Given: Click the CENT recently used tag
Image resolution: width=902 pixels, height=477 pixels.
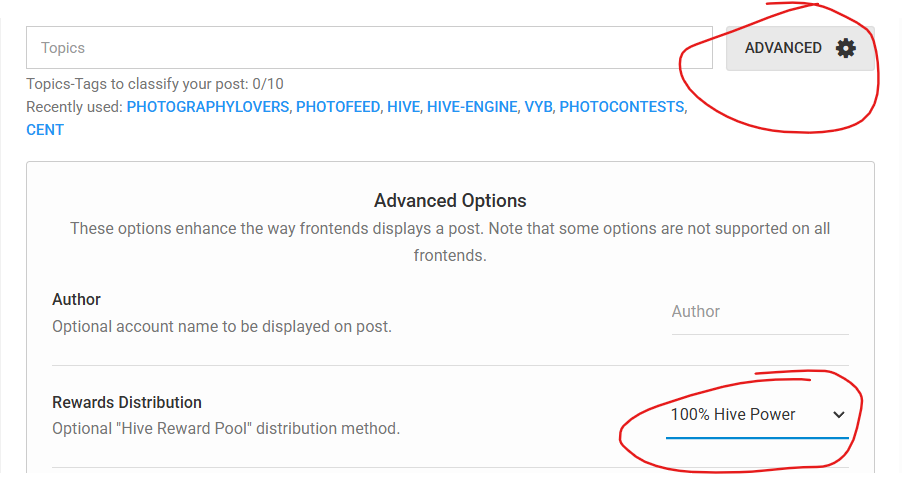Looking at the screenshot, I should [x=45, y=130].
